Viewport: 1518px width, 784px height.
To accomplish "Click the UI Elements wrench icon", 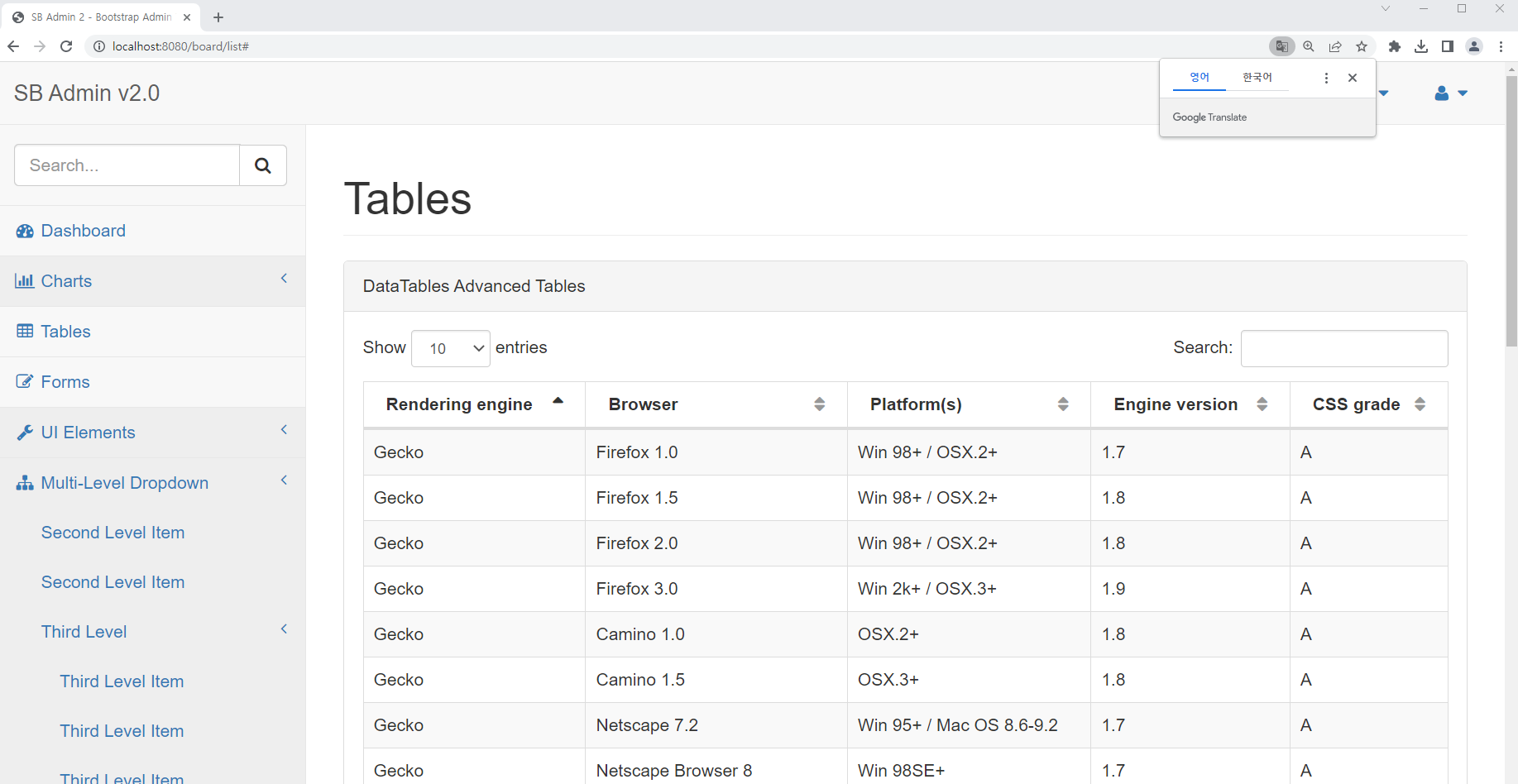I will (25, 433).
